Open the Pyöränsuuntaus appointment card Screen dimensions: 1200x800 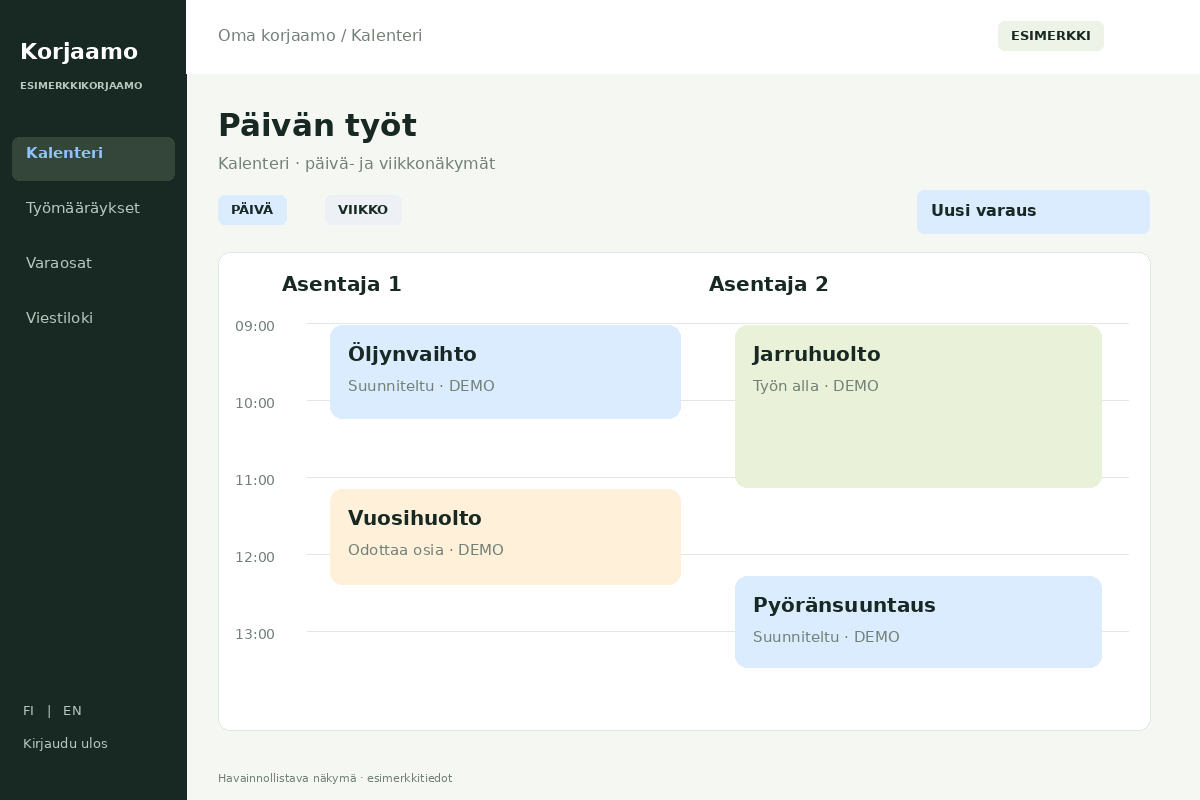click(918, 622)
